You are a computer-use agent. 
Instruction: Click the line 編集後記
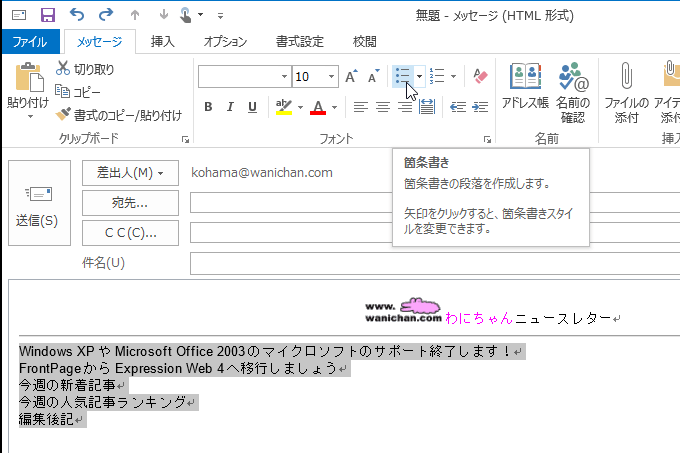coord(46,419)
